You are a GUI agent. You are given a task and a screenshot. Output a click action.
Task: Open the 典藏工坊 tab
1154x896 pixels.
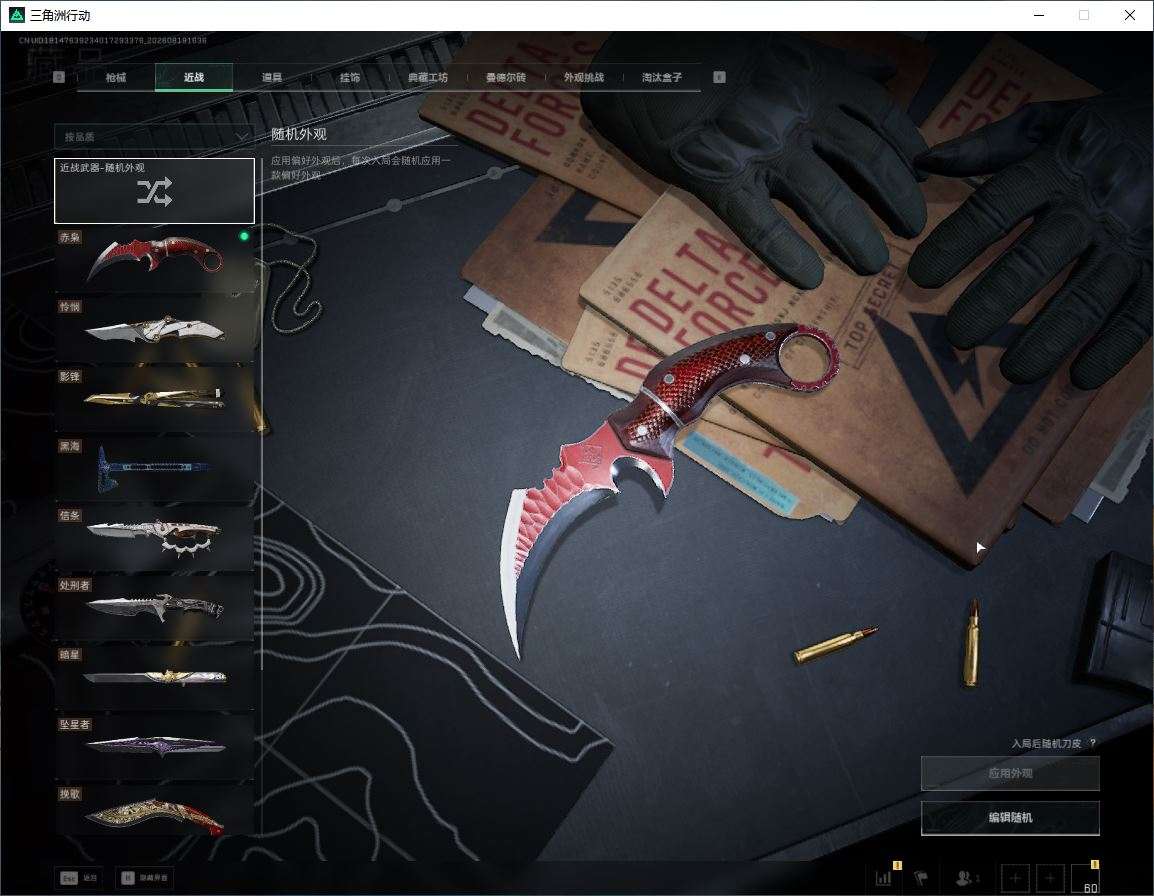(428, 77)
